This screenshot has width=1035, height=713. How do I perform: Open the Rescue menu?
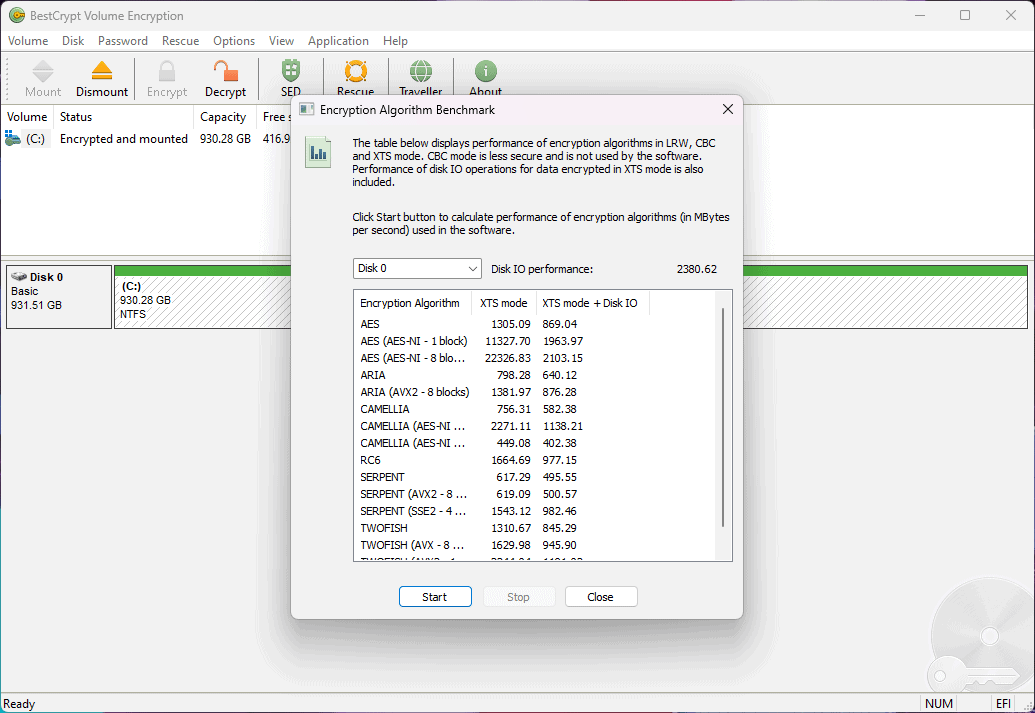[x=180, y=41]
